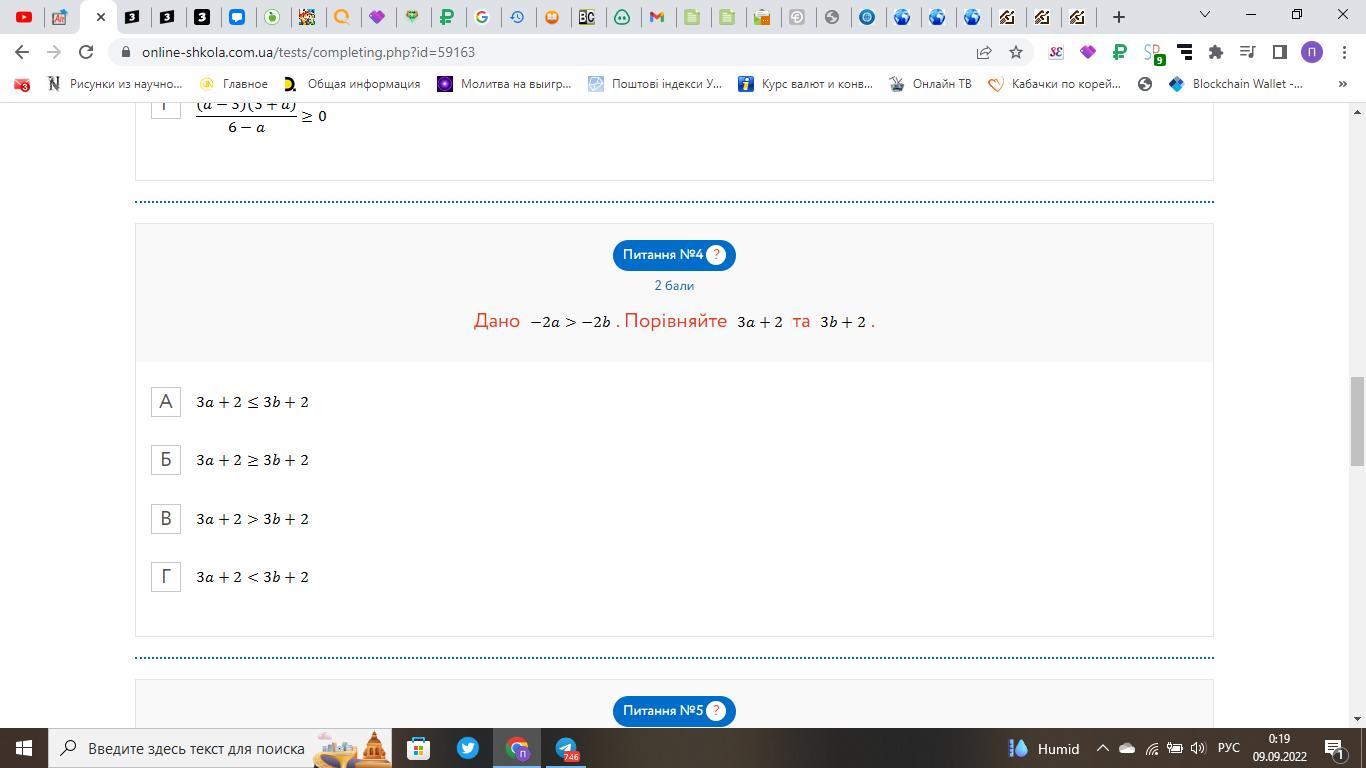Open the network Wi-Fi tray icon
This screenshot has height=768, width=1366.
coord(1151,748)
